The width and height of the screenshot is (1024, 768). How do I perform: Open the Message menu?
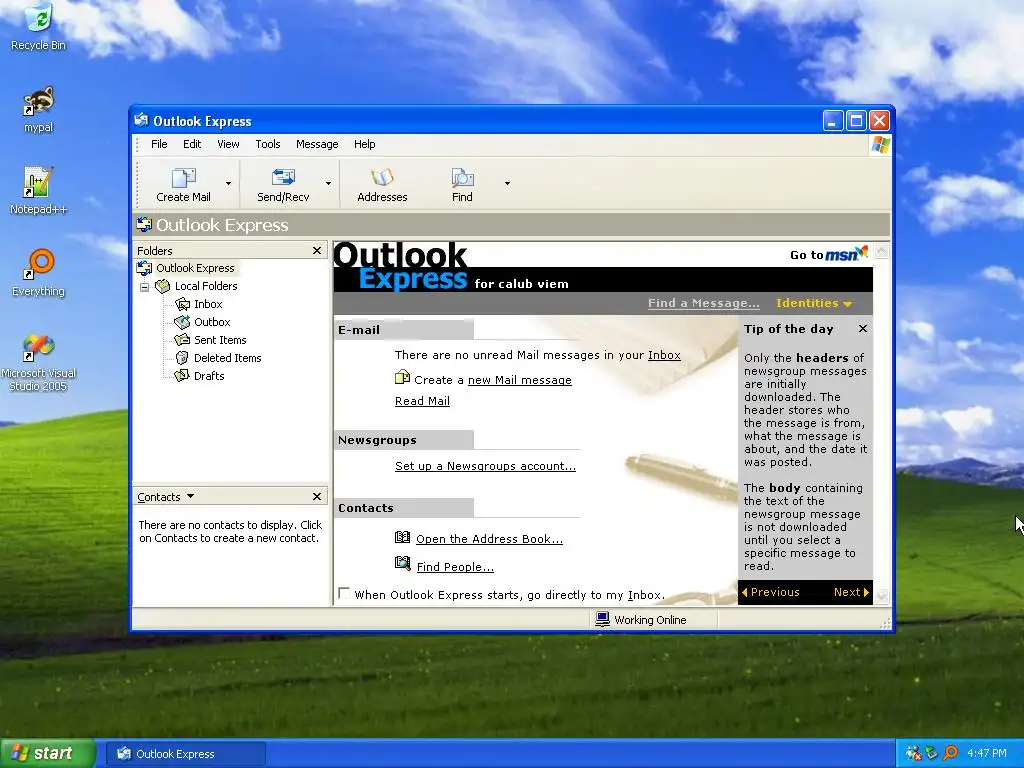[317, 144]
